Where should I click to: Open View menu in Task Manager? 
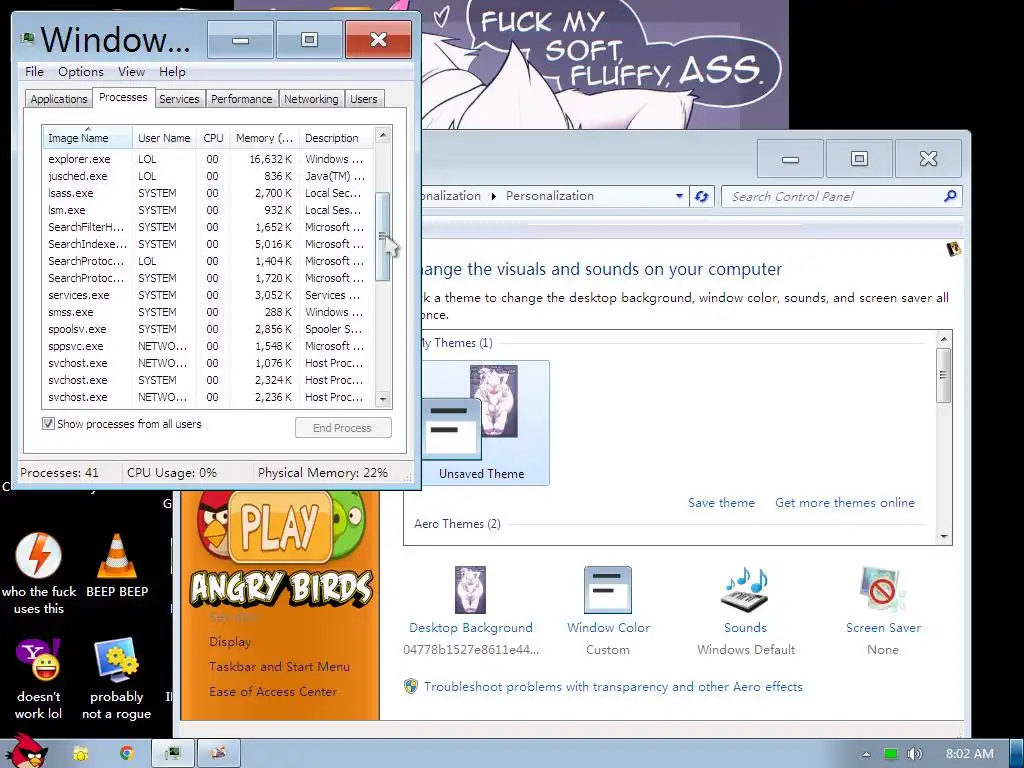coord(131,72)
